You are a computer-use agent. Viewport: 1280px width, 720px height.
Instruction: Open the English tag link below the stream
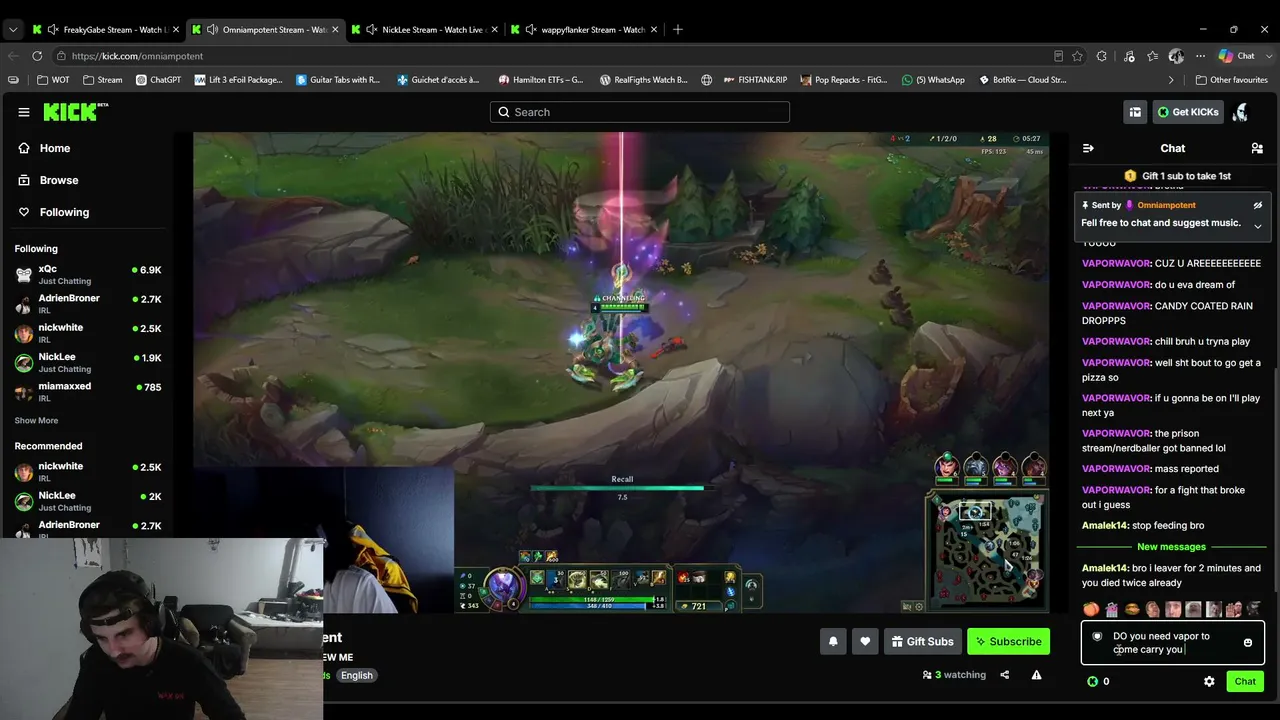point(356,675)
